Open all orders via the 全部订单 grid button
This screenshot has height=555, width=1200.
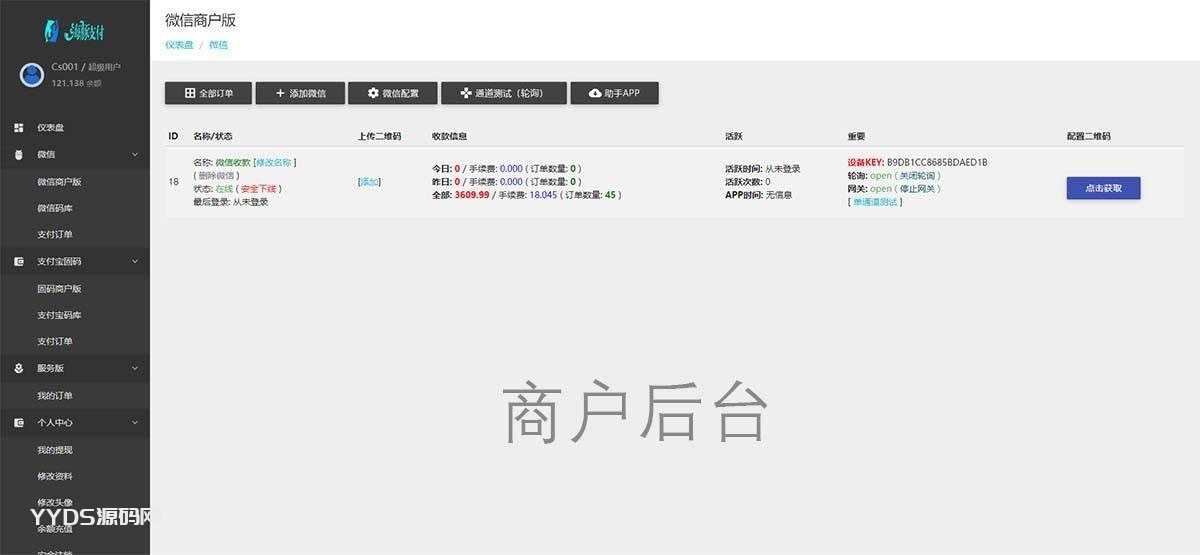209,93
